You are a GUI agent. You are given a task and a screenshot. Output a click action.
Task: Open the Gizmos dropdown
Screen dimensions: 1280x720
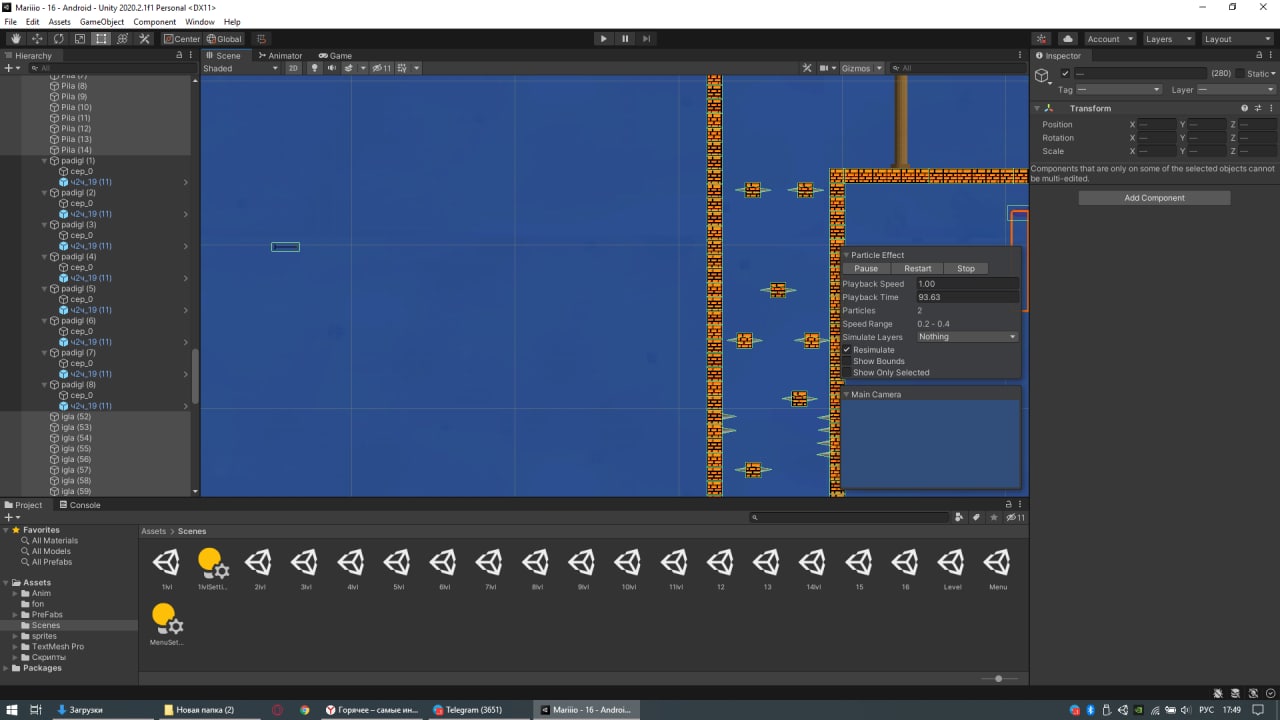[x=862, y=68]
